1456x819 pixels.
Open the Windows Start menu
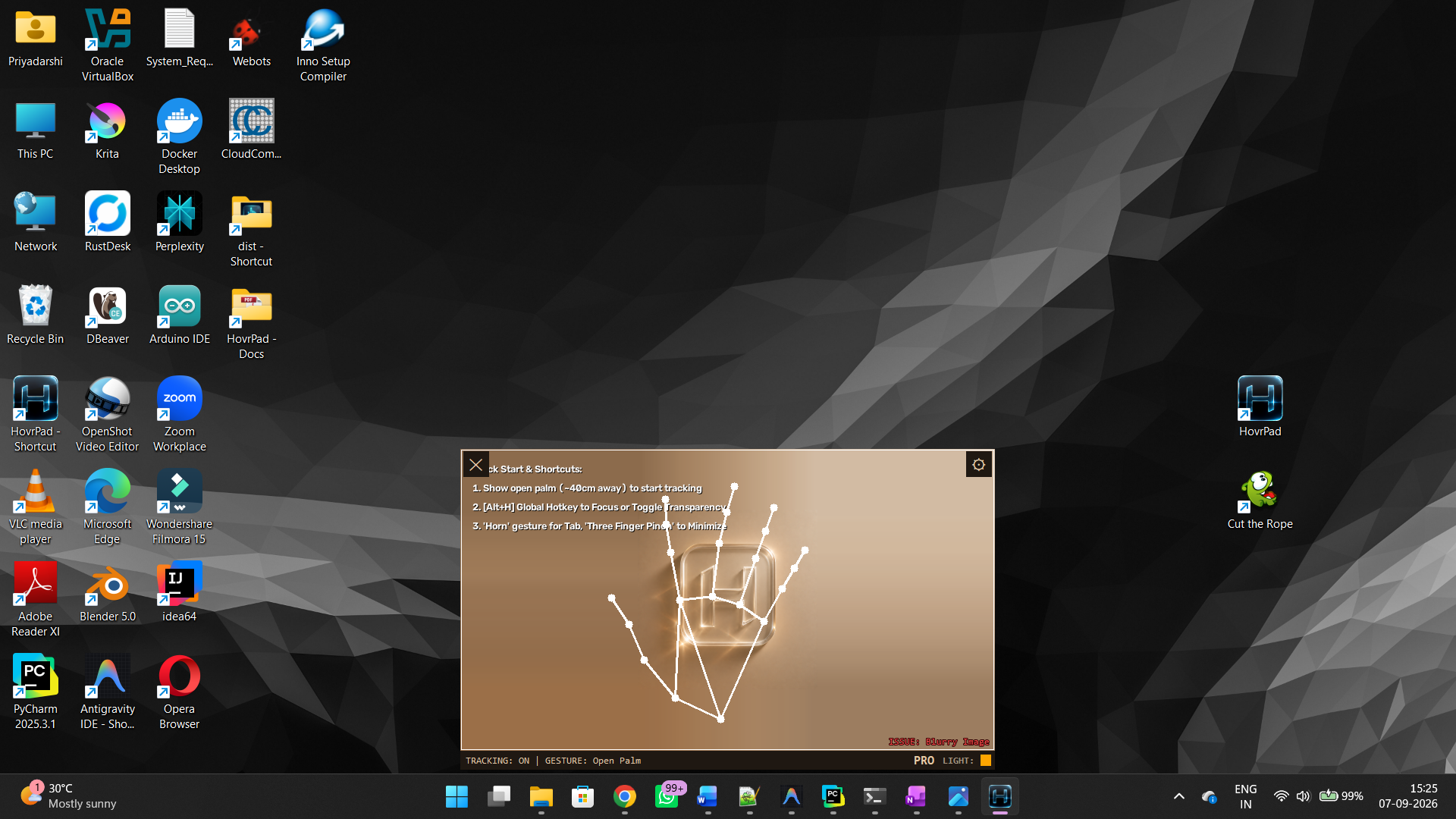(x=457, y=796)
